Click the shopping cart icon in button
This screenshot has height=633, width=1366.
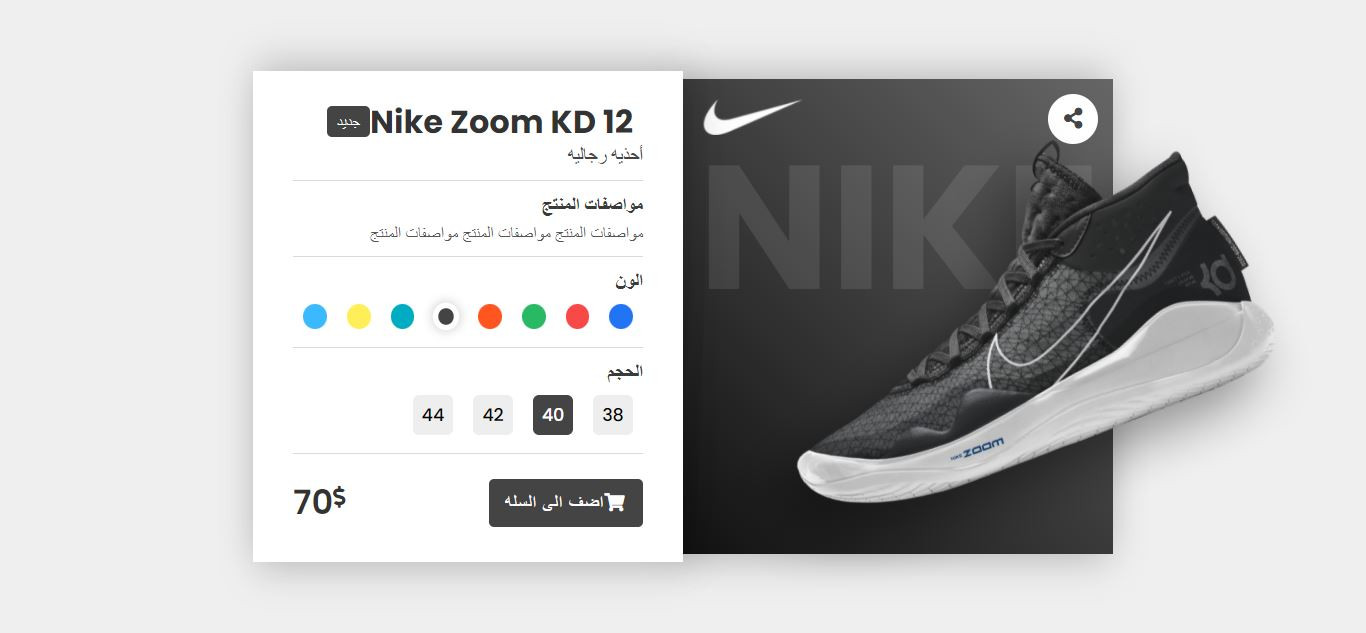pyautogui.click(x=615, y=502)
